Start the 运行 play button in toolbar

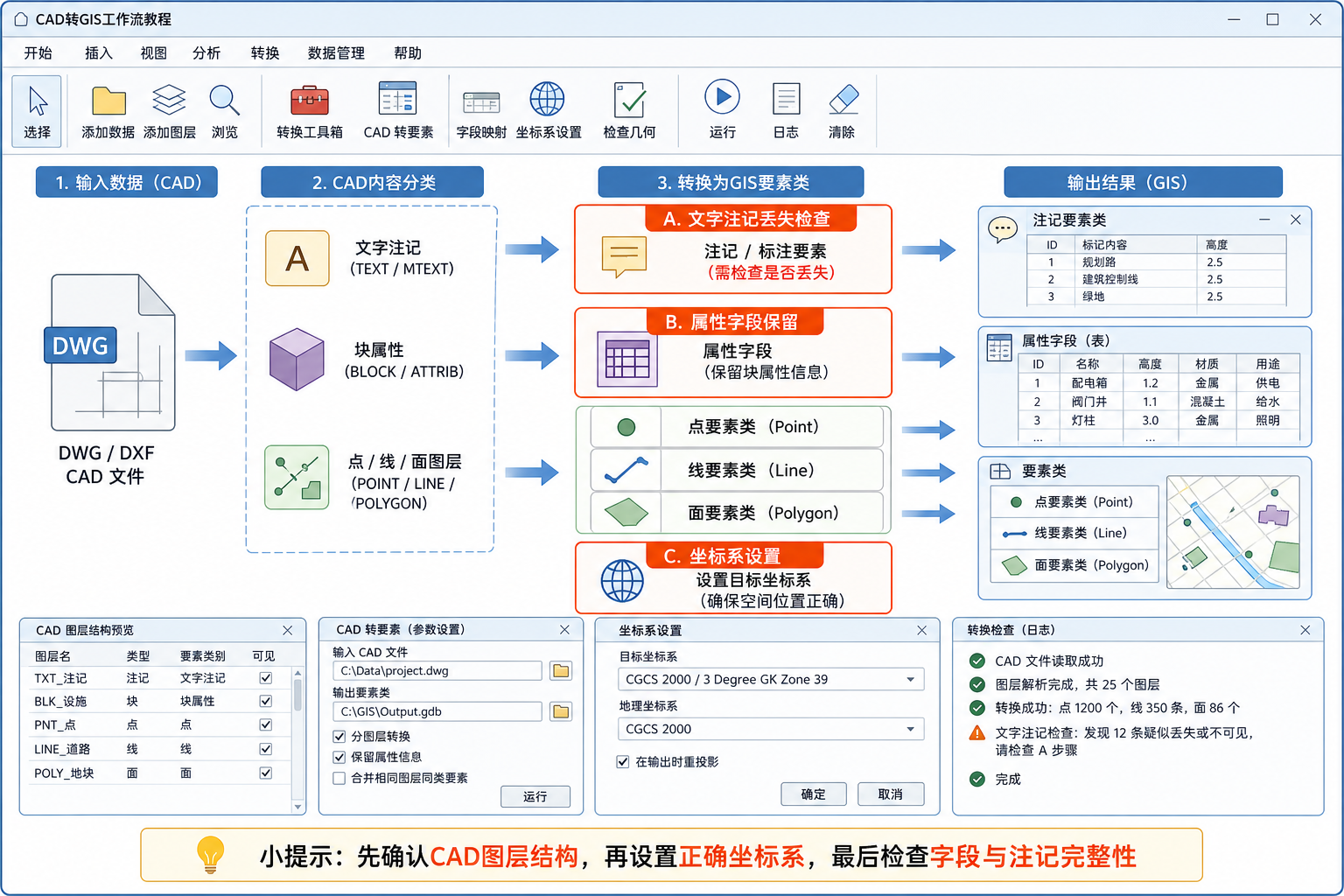[723, 97]
